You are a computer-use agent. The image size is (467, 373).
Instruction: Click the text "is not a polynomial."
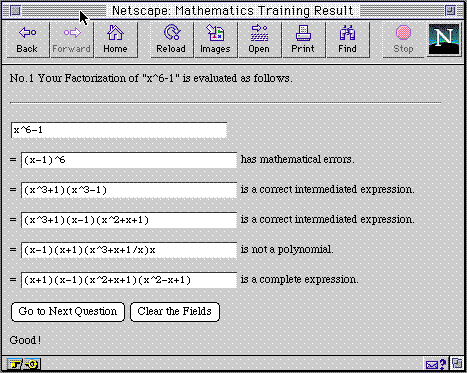[x=287, y=249]
